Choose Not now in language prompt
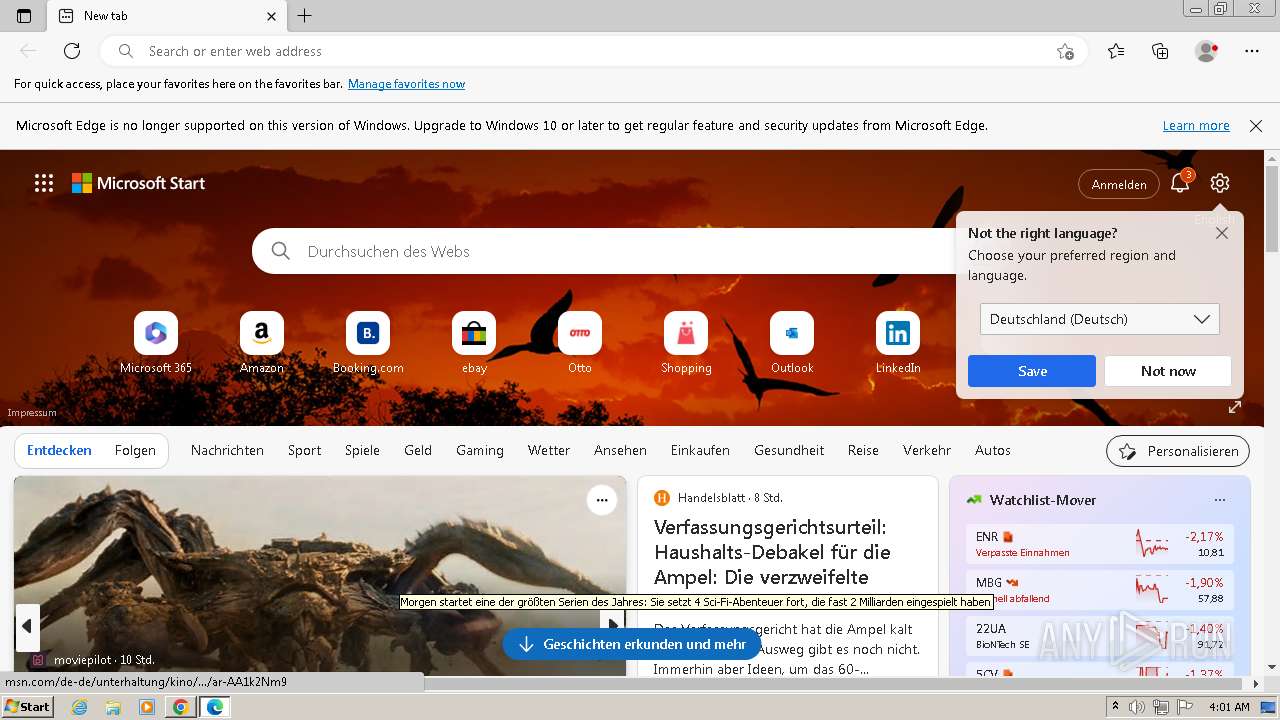Viewport: 1280px width, 720px height. (1168, 371)
